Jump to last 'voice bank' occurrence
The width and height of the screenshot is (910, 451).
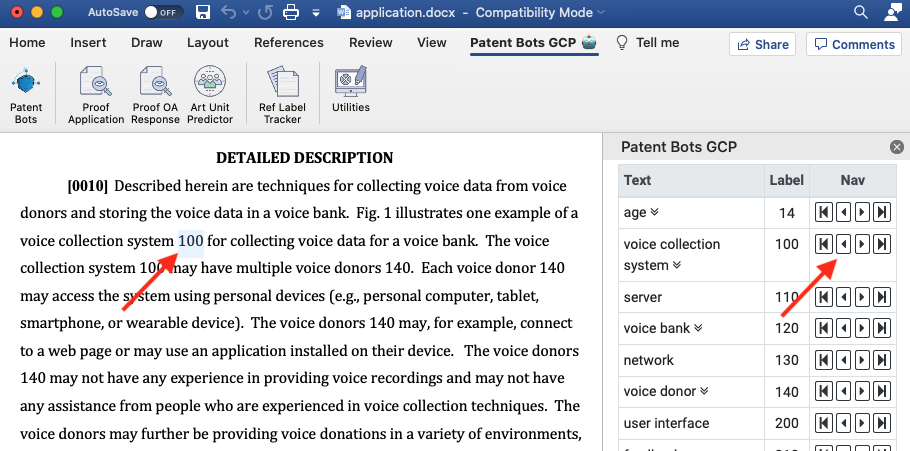click(882, 329)
